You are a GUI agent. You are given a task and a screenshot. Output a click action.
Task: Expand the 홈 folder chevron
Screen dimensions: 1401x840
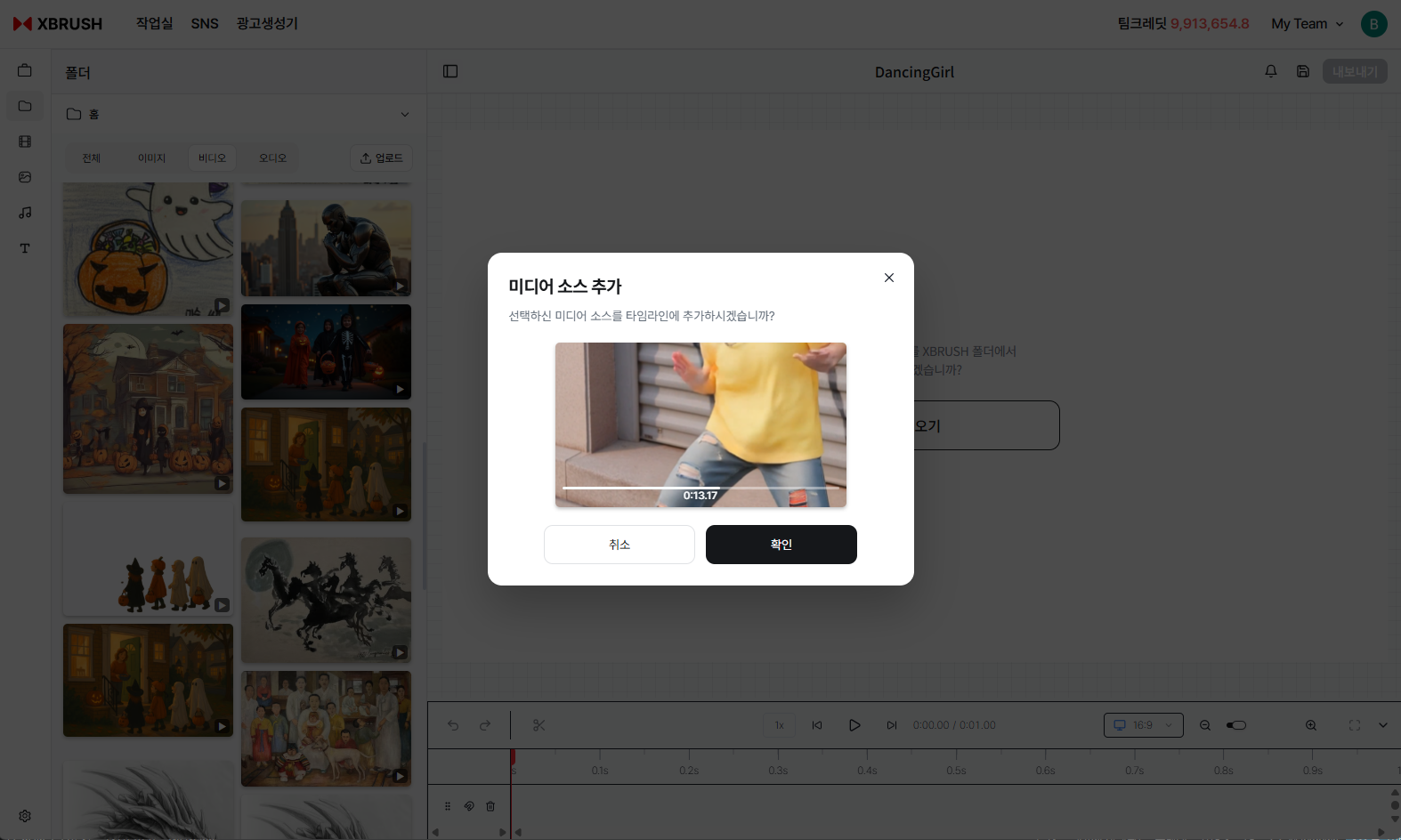(x=405, y=114)
